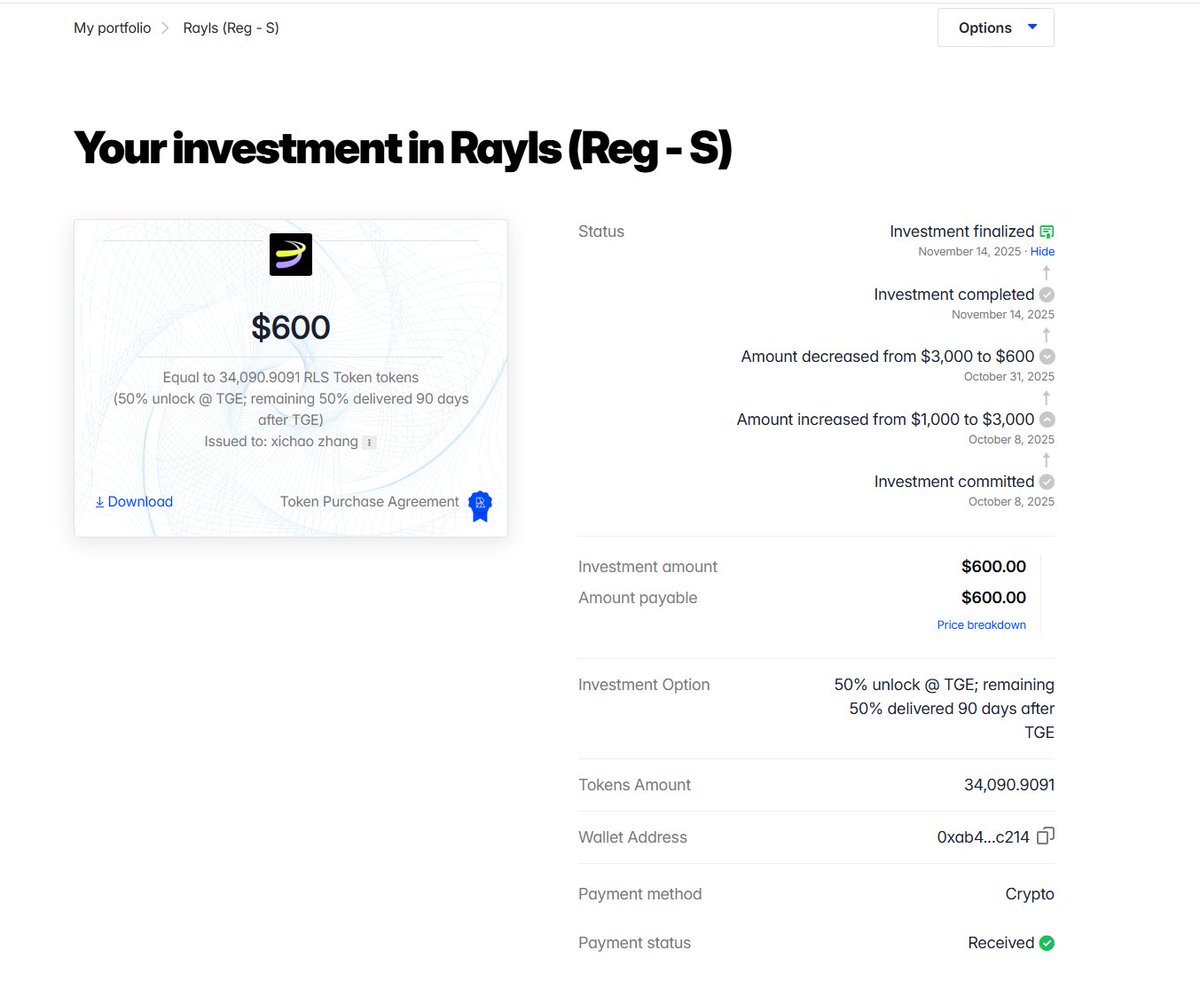Copy the wallet address 0xab4...c214
The width and height of the screenshot is (1200, 989).
1046,837
